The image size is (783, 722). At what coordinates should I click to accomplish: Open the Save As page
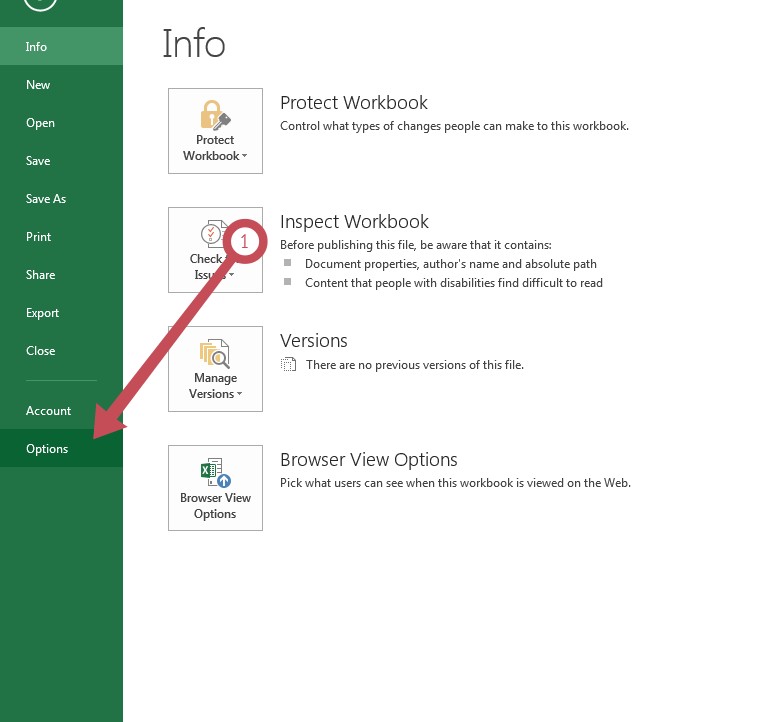pos(61,199)
